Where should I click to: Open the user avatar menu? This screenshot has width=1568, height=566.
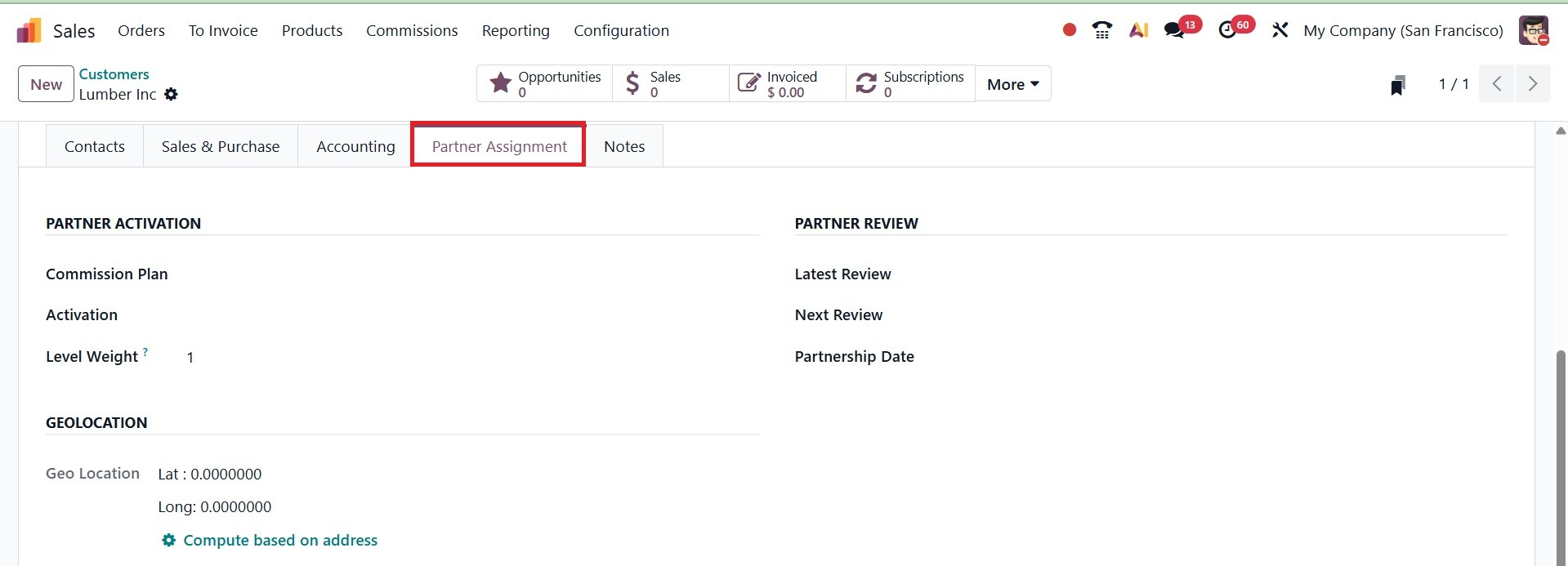(x=1533, y=30)
